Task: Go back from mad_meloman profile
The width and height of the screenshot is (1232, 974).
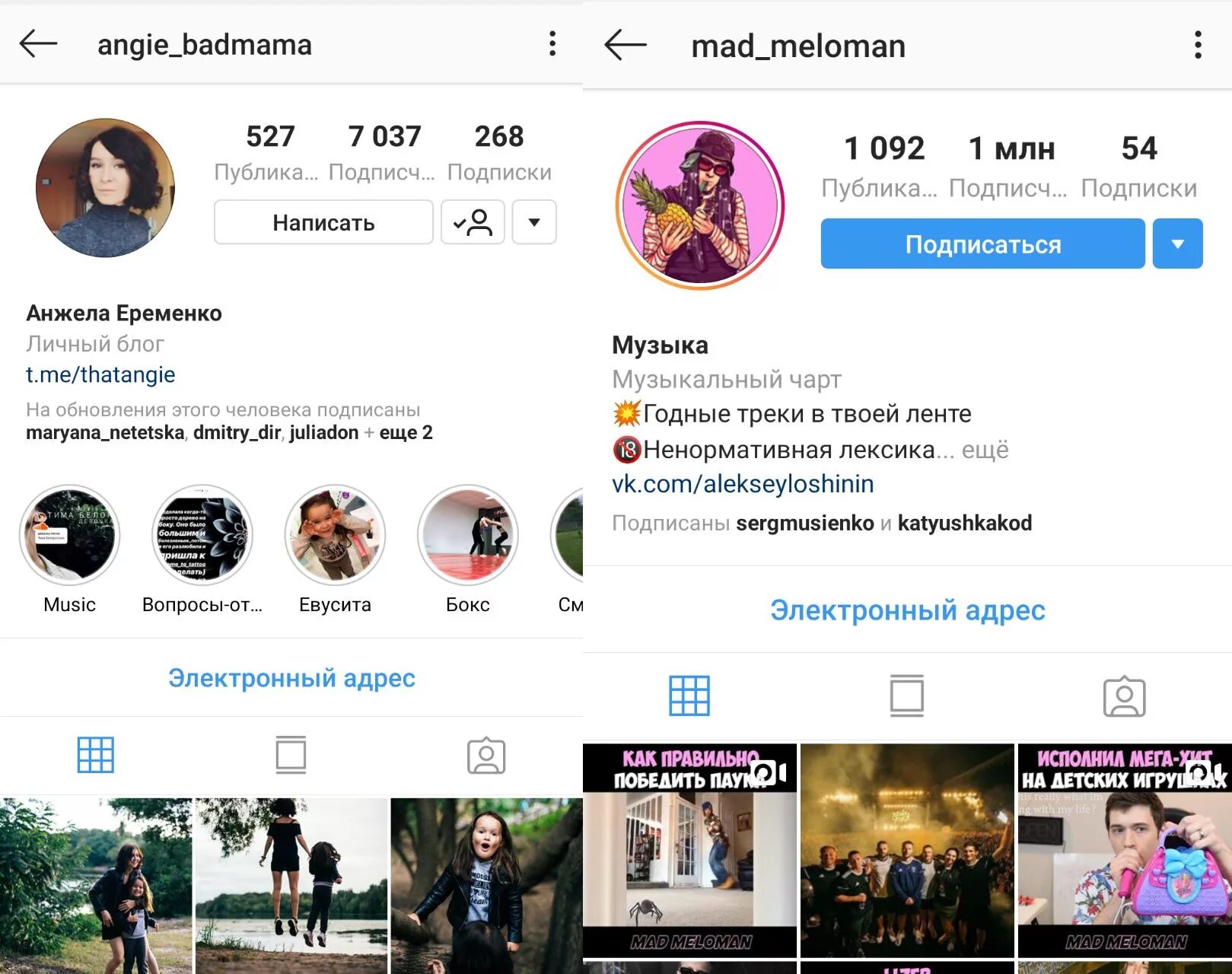Action: tap(626, 46)
